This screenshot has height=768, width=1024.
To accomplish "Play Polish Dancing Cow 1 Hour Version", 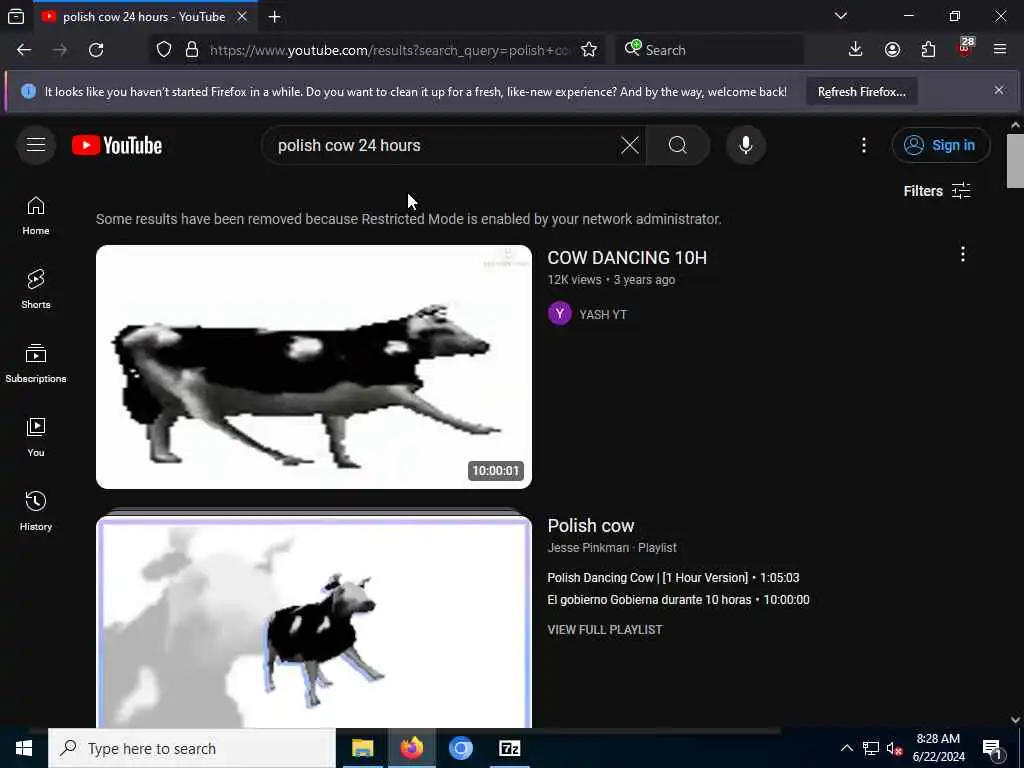I will (673, 578).
